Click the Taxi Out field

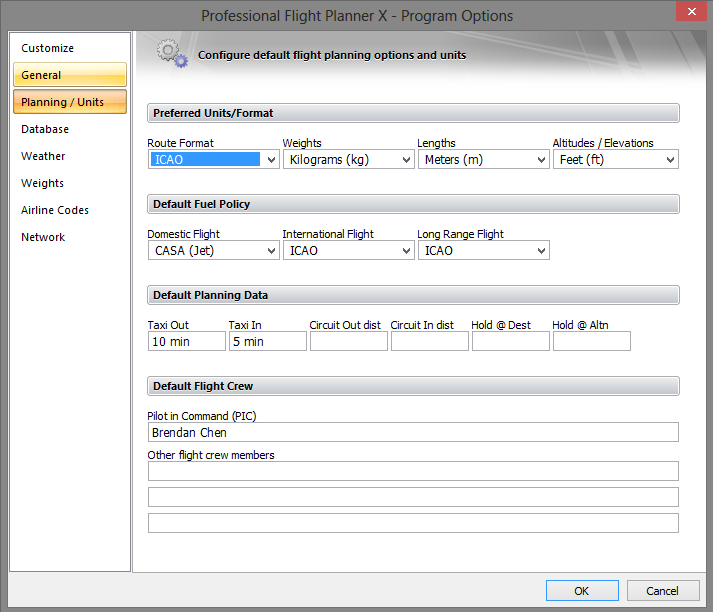point(186,341)
